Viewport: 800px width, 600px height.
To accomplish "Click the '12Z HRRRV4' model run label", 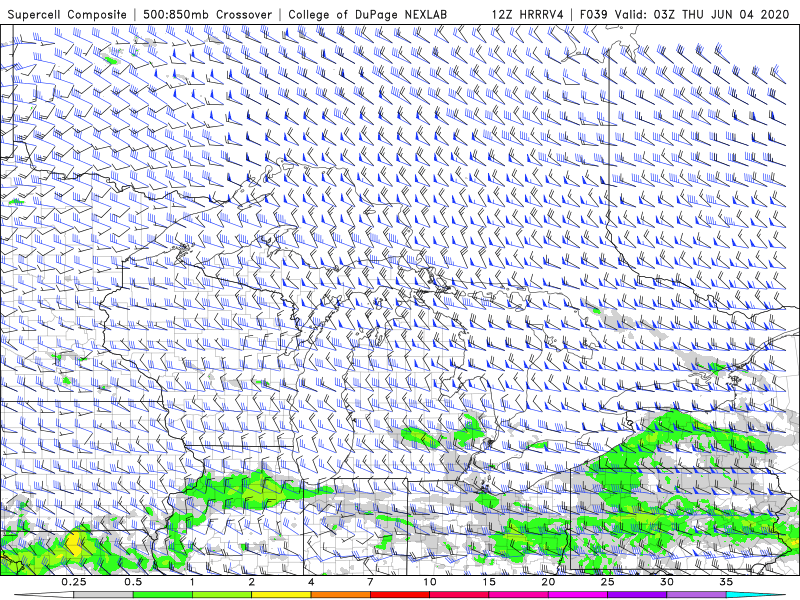I will coord(528,14).
